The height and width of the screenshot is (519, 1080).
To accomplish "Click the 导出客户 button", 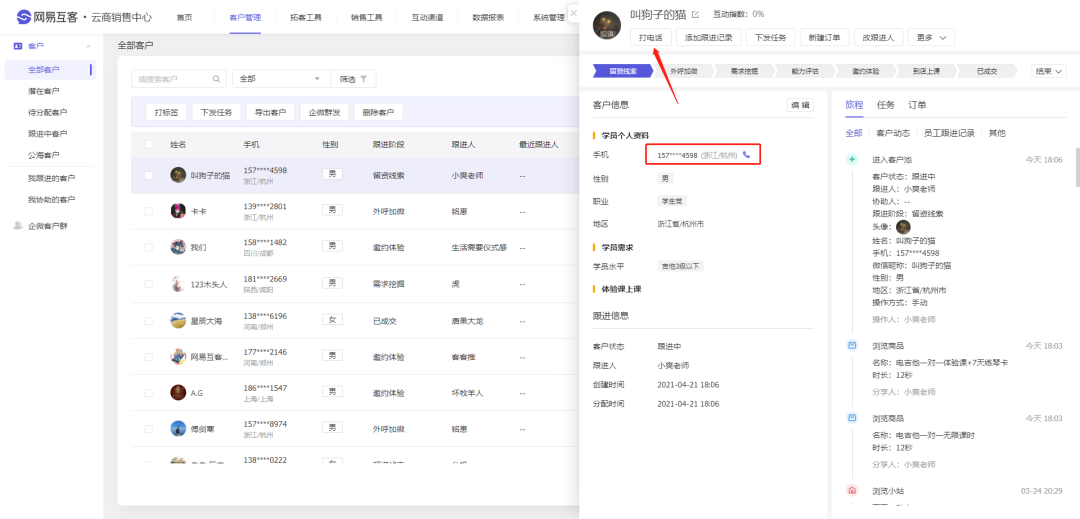I will coord(269,112).
